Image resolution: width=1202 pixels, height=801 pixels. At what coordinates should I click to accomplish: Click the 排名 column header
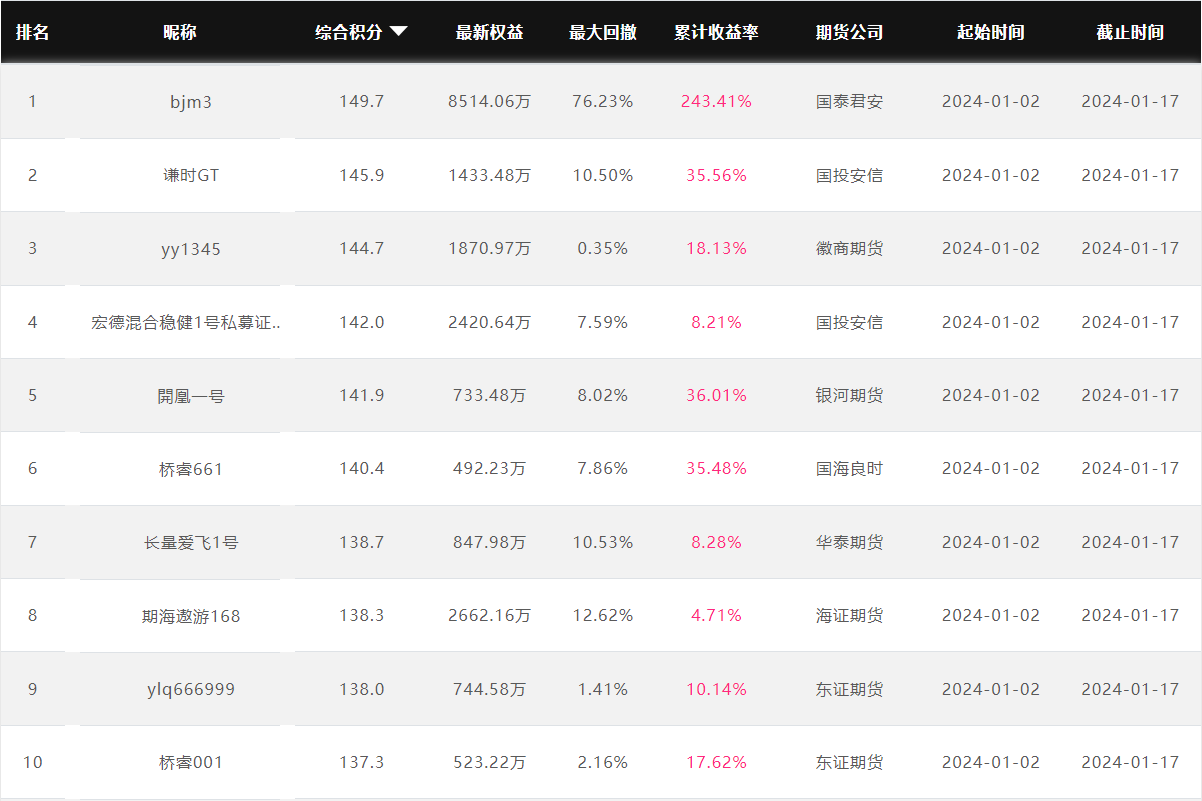click(33, 32)
